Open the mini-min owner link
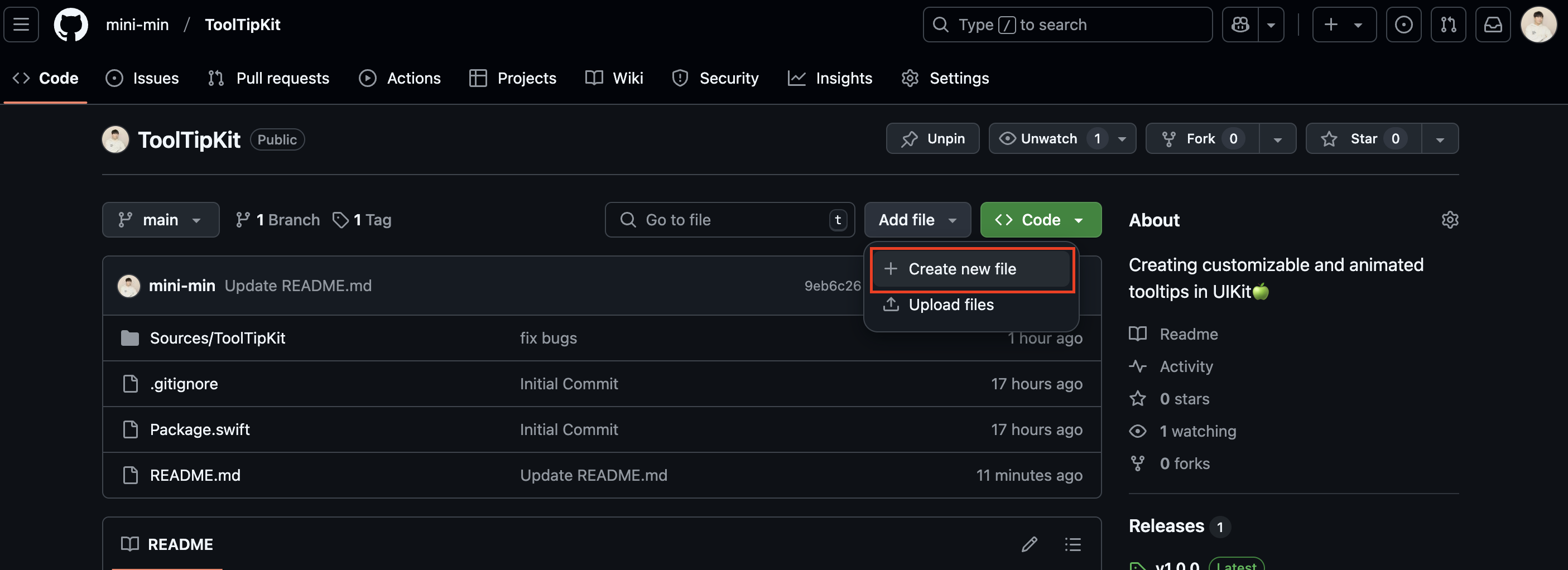The height and width of the screenshot is (570, 1568). (x=137, y=25)
